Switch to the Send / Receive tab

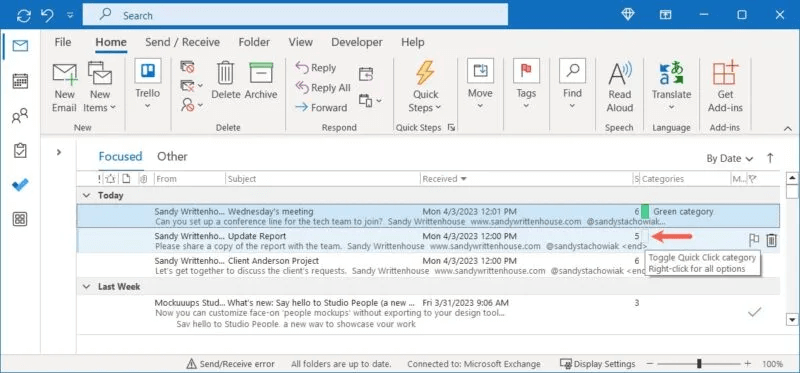pyautogui.click(x=182, y=42)
